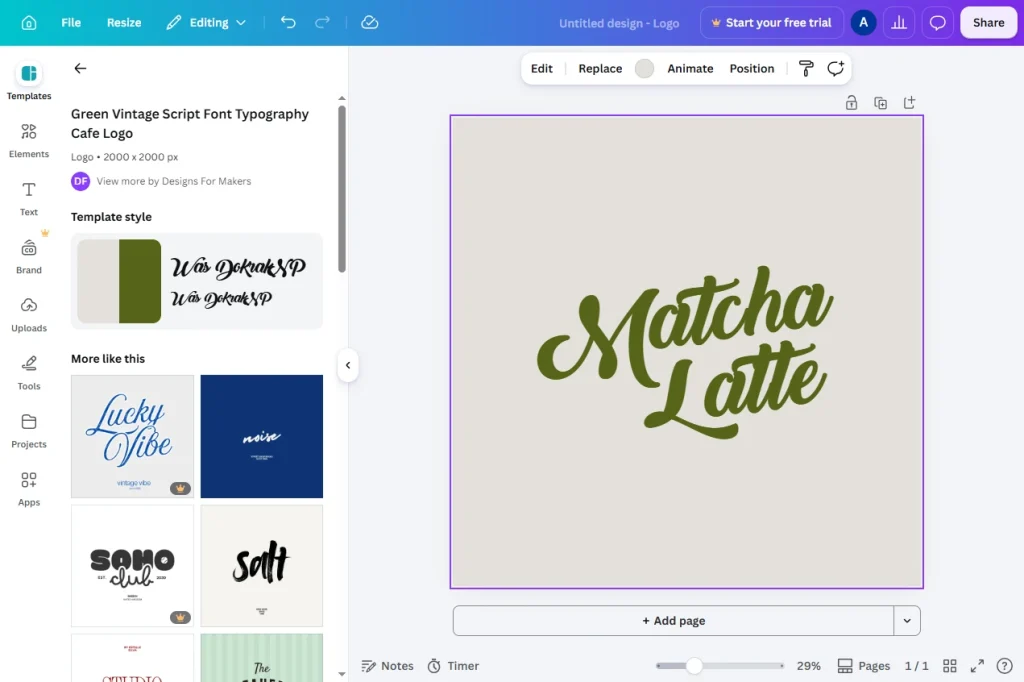The width and height of the screenshot is (1024, 682).
Task: Open analytics bar chart icon
Action: coord(899,23)
